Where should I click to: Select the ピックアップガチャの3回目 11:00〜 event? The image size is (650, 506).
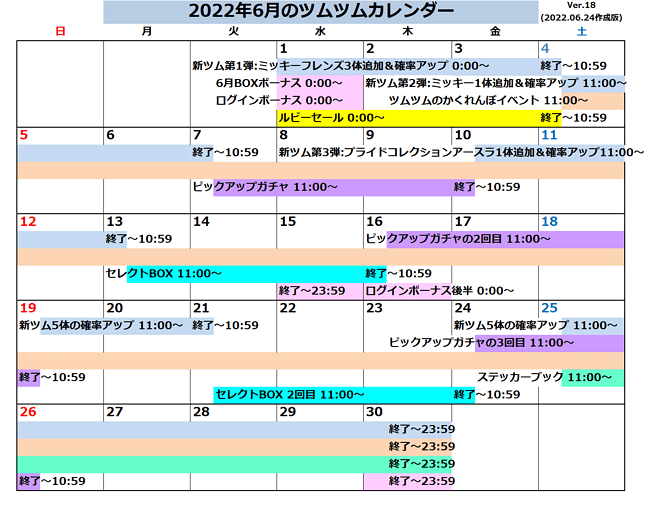[x=482, y=342]
